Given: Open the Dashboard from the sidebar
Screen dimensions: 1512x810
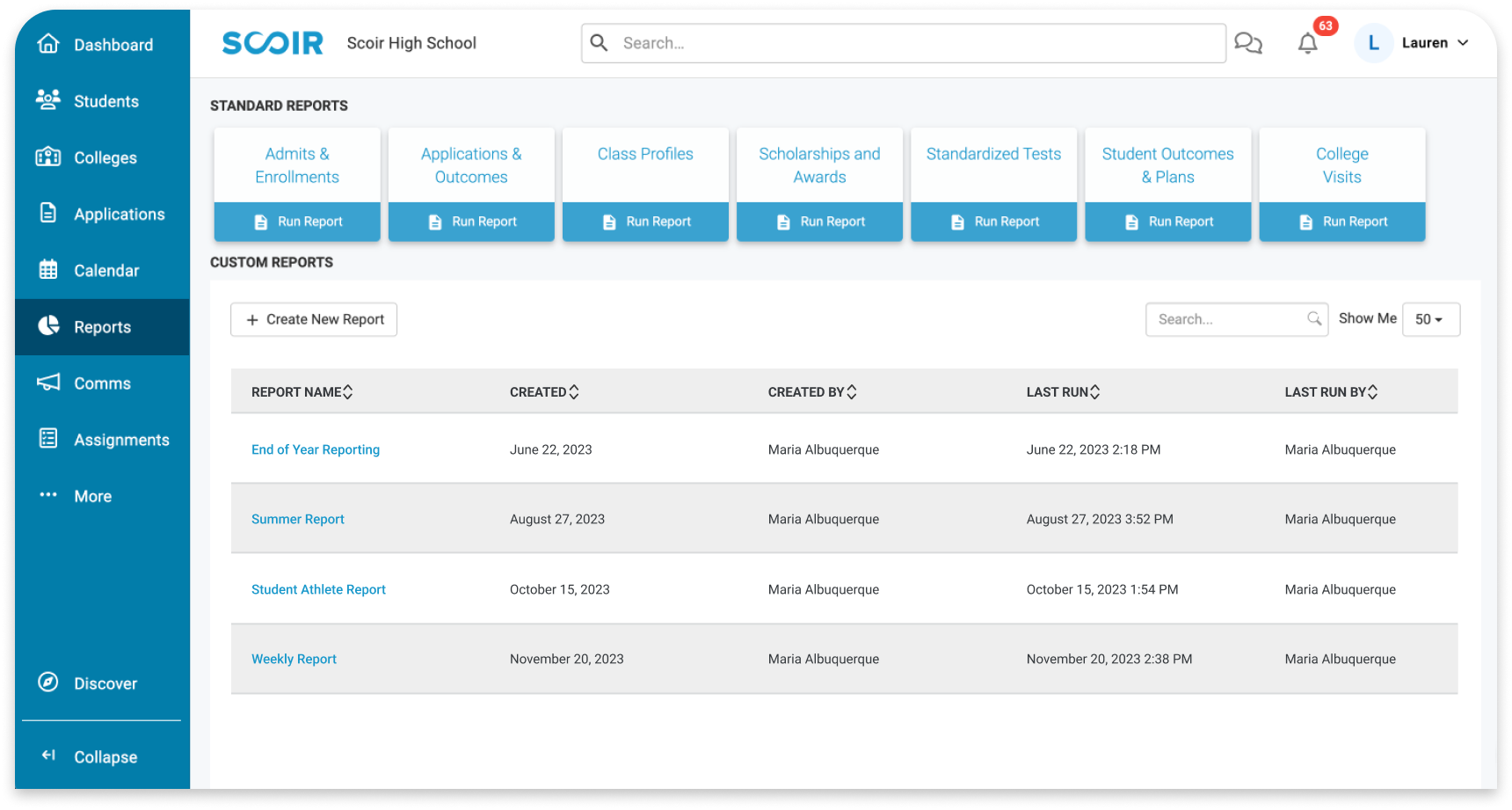Looking at the screenshot, I should point(113,44).
